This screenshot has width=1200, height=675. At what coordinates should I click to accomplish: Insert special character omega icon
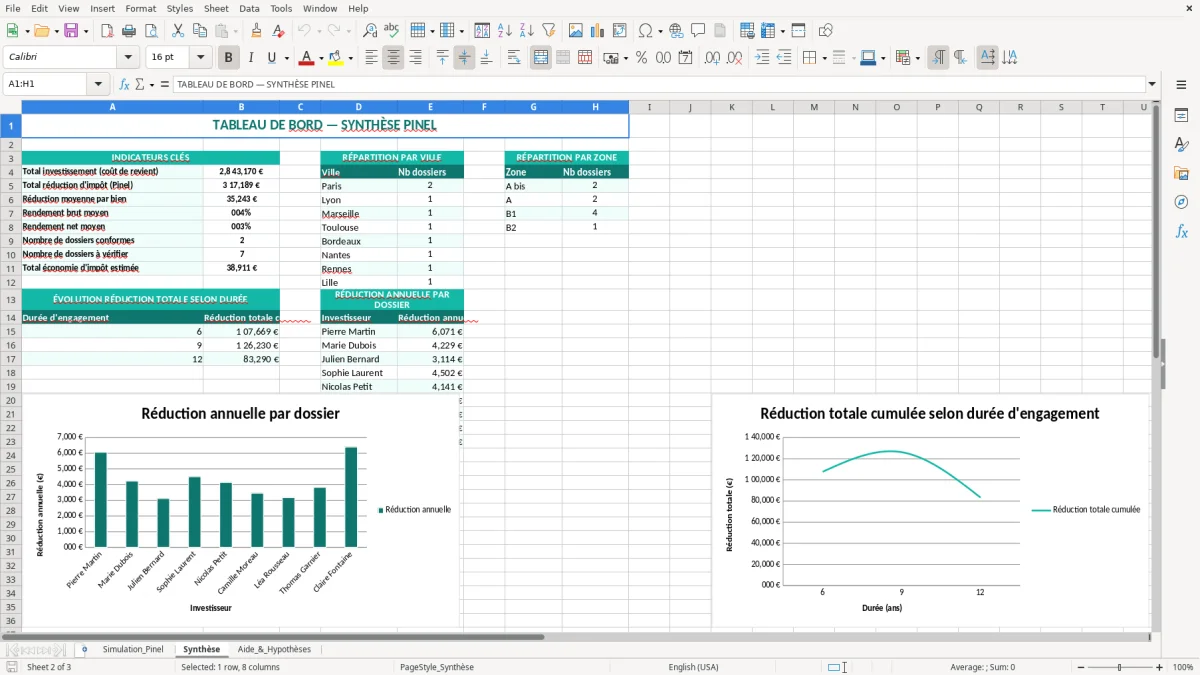point(645,31)
